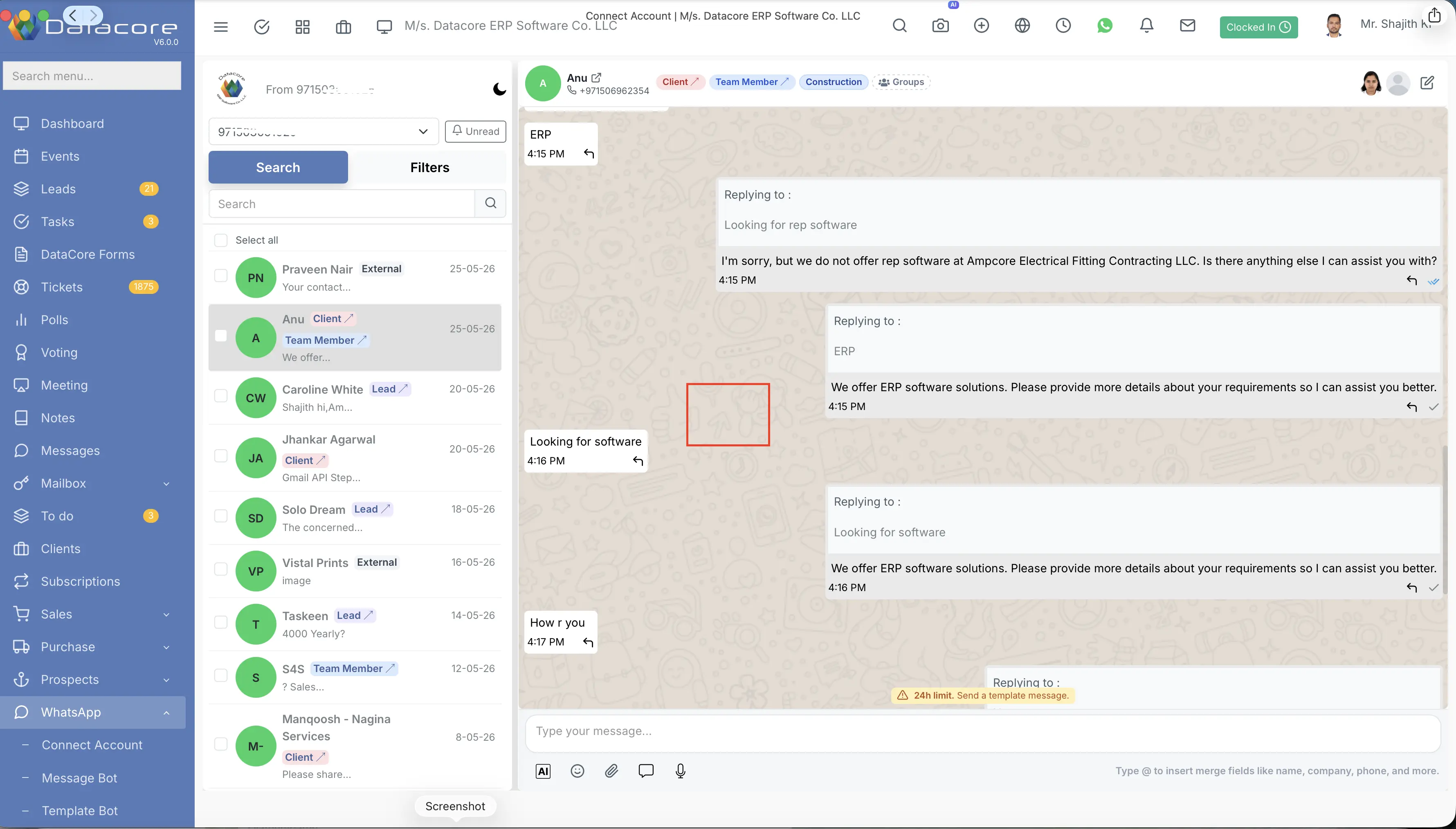Click the share icon at the top right corner
This screenshot has height=829, width=1456.
tap(1434, 15)
